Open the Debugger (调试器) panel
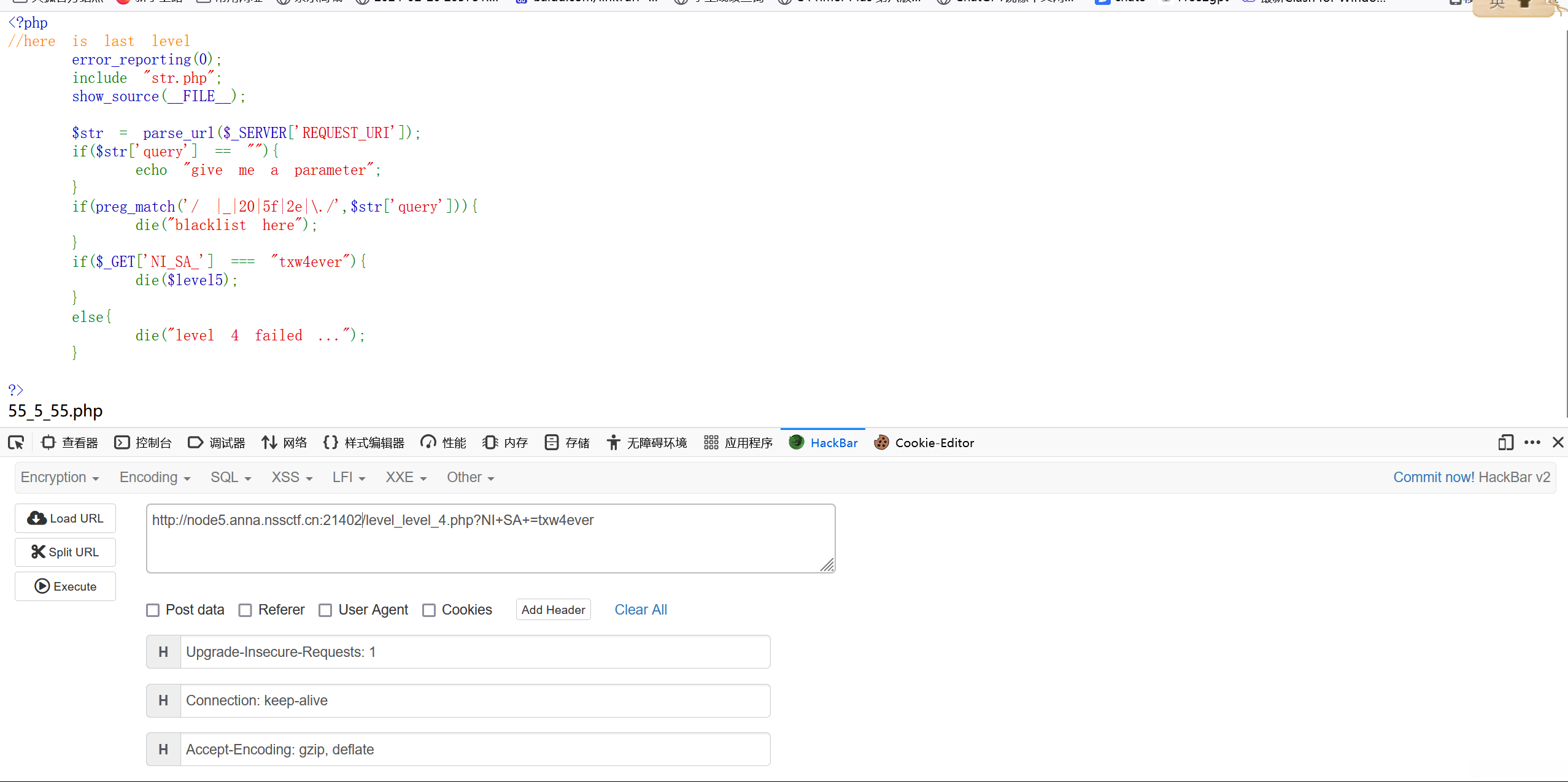1568x782 pixels. pyautogui.click(x=217, y=442)
